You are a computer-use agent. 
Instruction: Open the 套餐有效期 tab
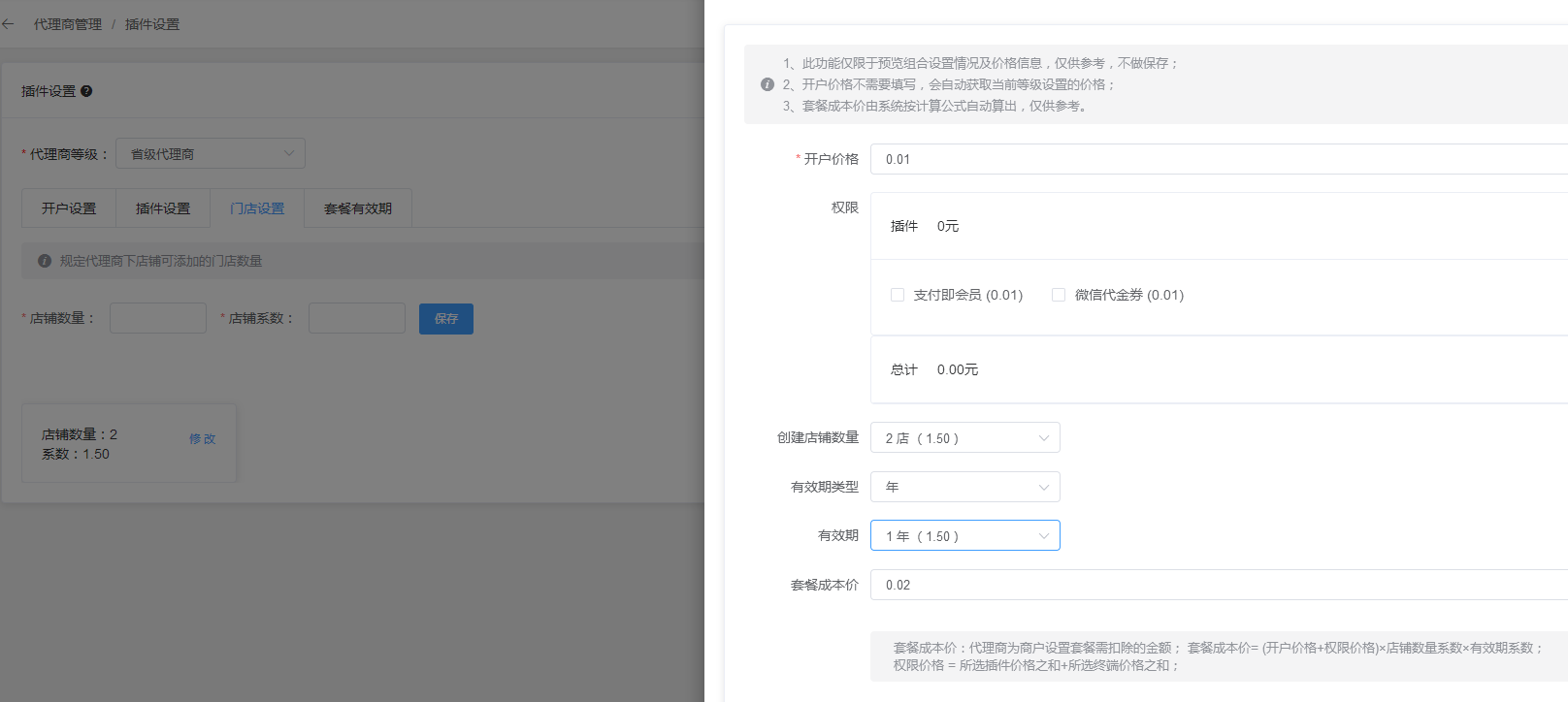tap(358, 208)
